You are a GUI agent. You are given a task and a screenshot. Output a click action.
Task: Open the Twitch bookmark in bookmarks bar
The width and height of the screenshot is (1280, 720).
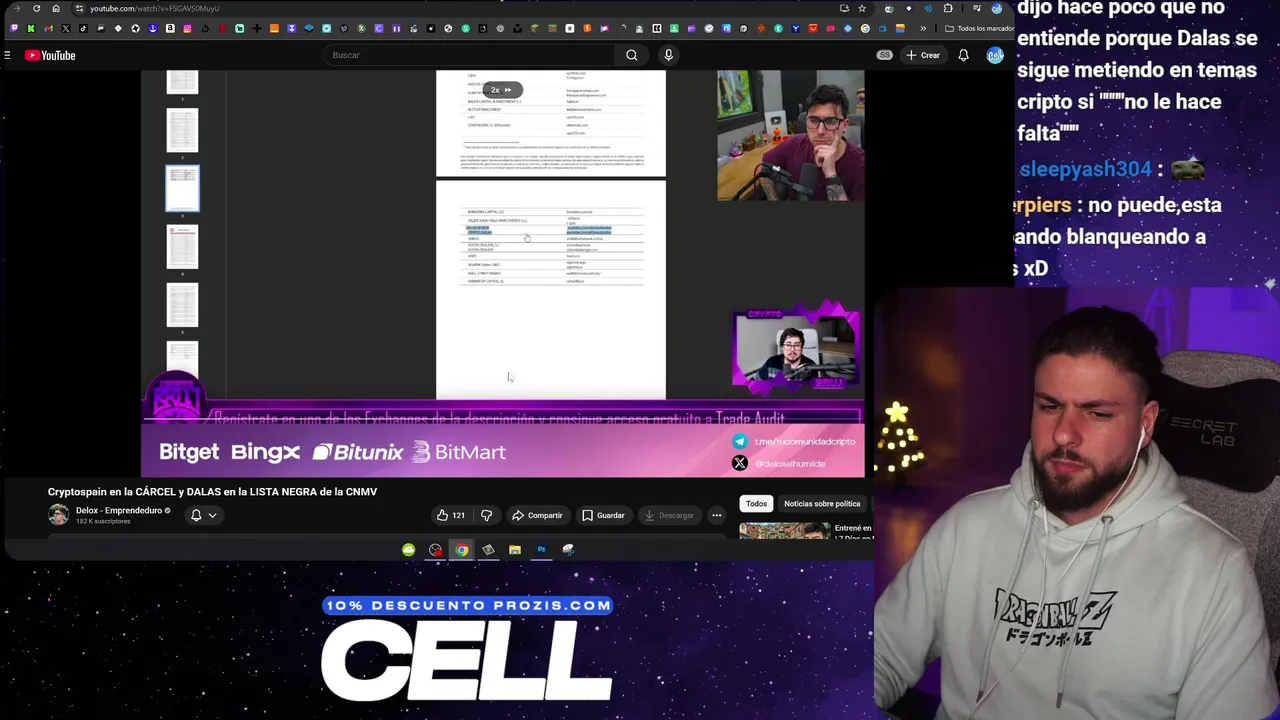(14, 28)
